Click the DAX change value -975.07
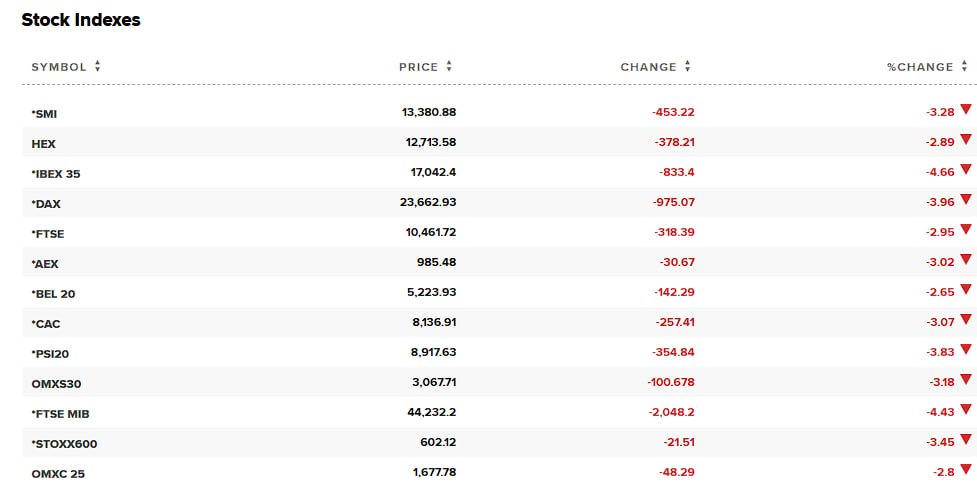 click(x=674, y=202)
